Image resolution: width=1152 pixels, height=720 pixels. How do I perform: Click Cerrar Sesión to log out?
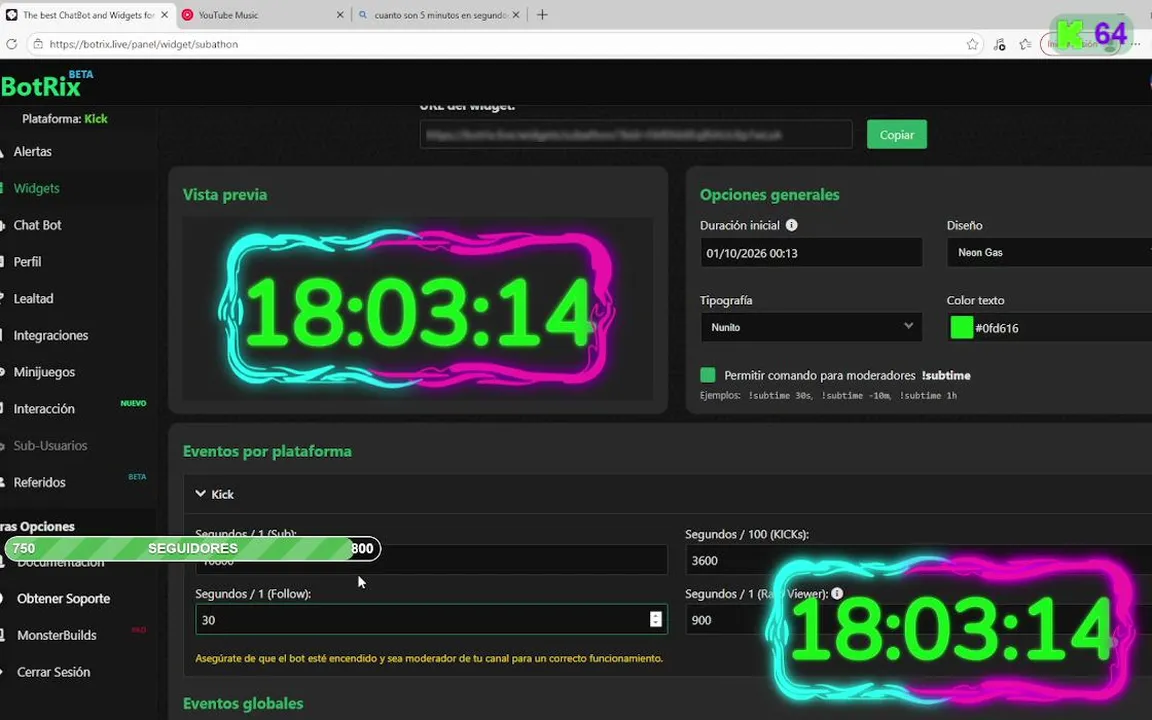pyautogui.click(x=54, y=672)
